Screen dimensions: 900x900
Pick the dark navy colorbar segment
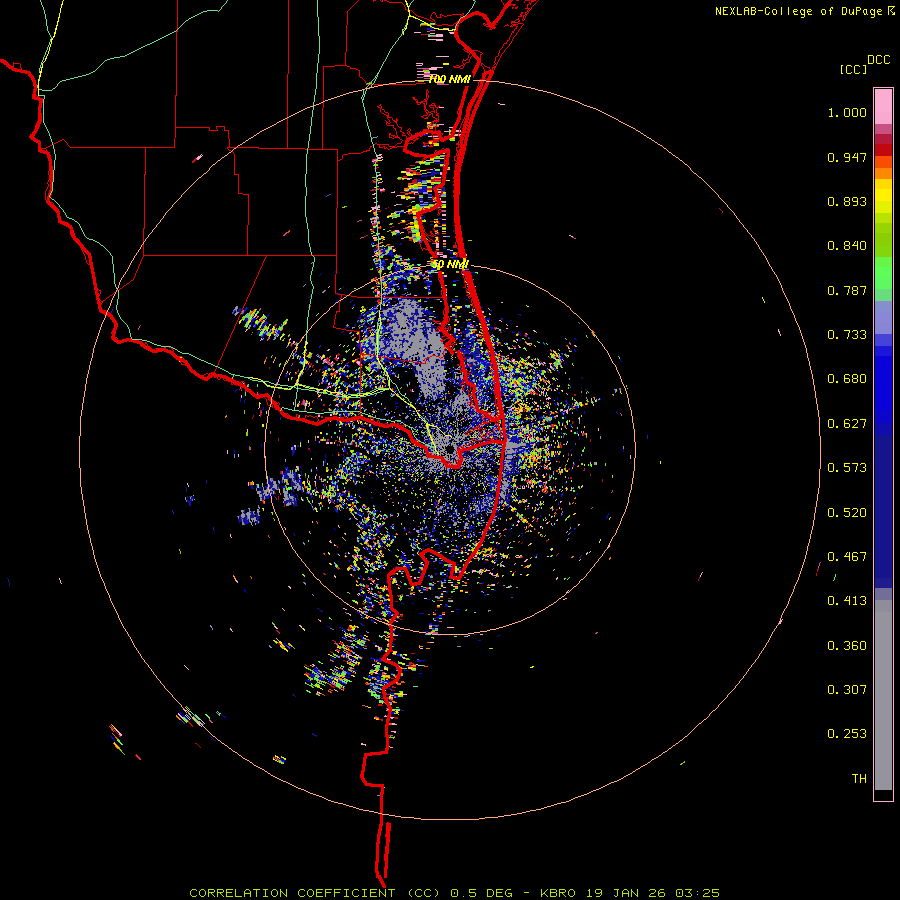click(x=883, y=511)
